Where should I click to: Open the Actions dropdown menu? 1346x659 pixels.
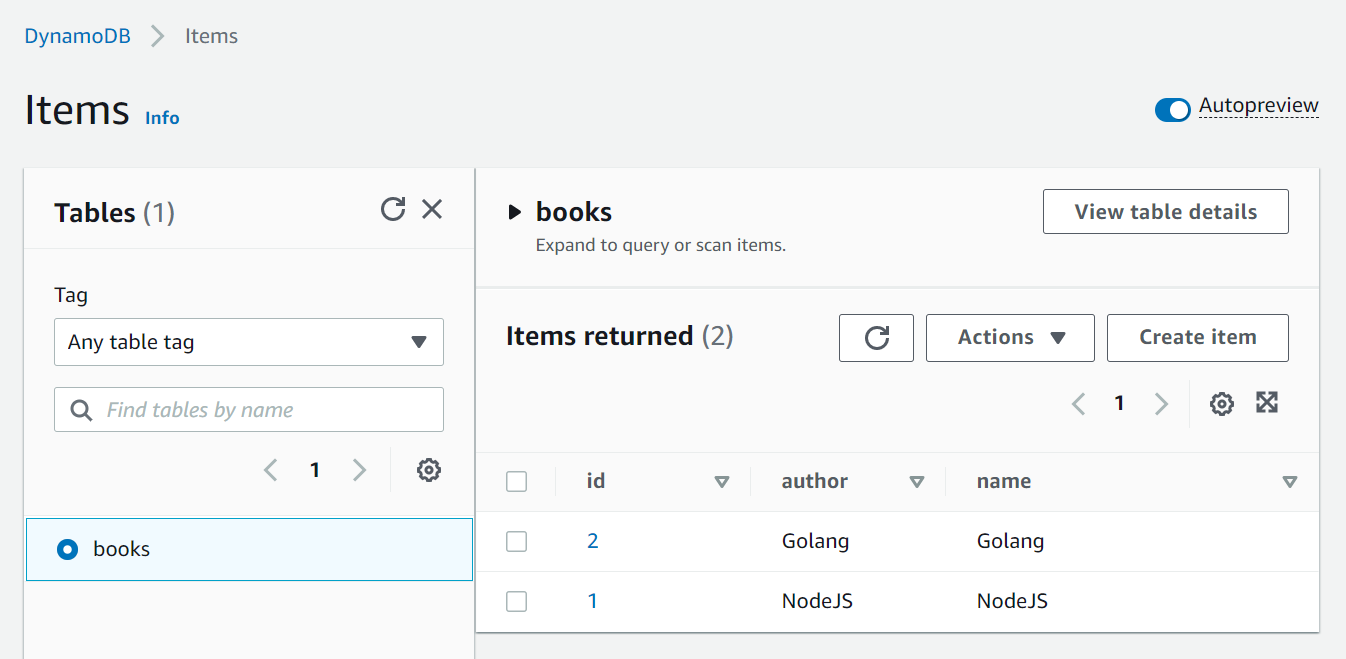point(1010,338)
